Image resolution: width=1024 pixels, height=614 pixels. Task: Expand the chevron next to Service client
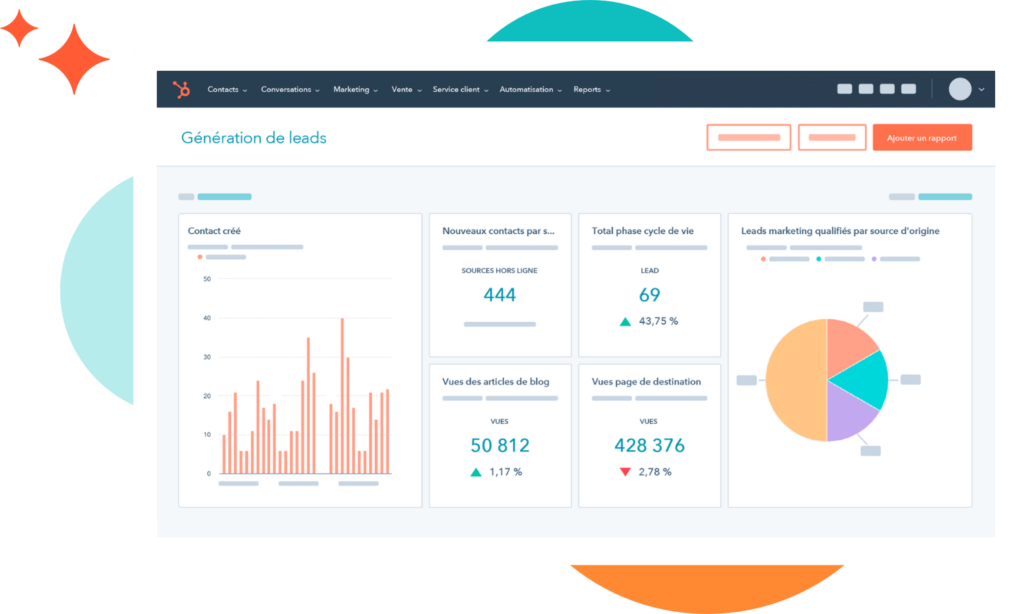tap(486, 91)
